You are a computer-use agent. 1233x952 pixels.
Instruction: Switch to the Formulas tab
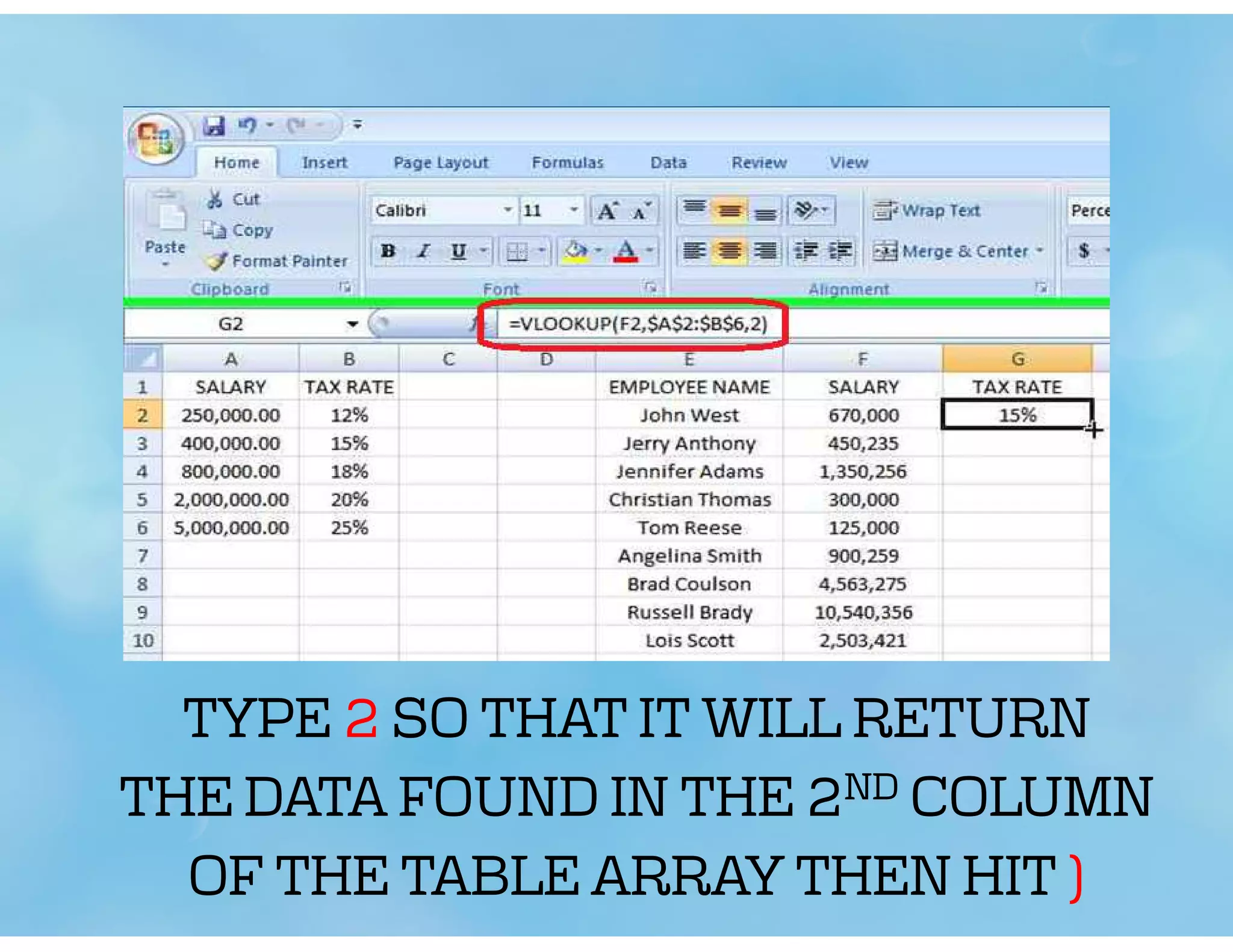[567, 162]
